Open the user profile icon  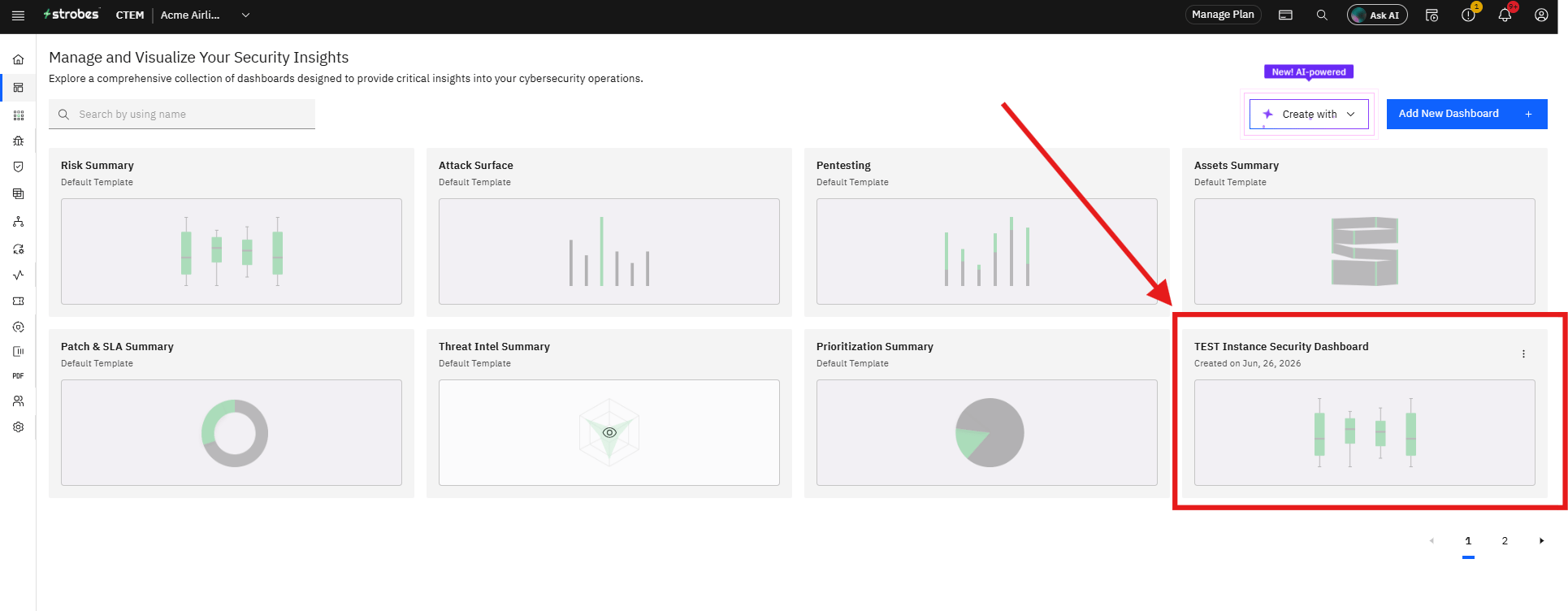pyautogui.click(x=1541, y=15)
